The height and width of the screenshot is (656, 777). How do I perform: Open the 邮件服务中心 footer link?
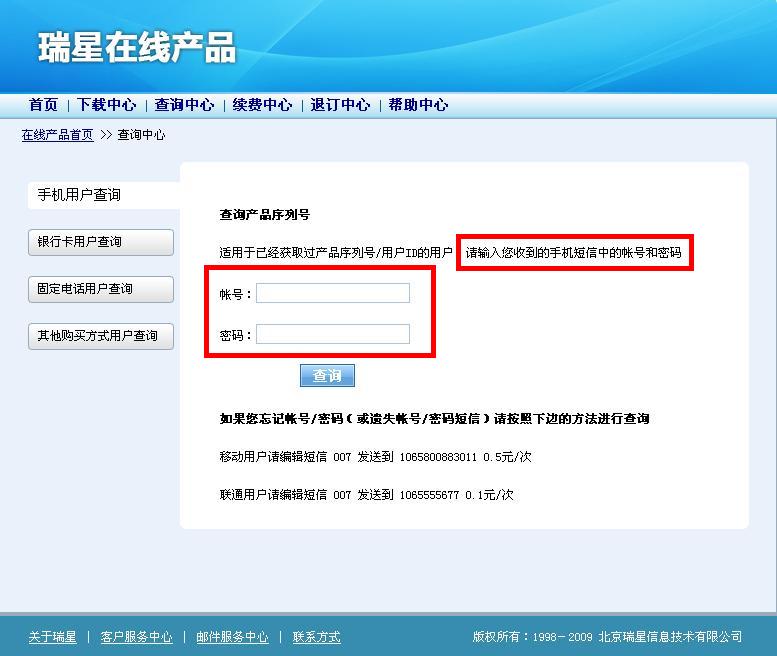pos(232,637)
